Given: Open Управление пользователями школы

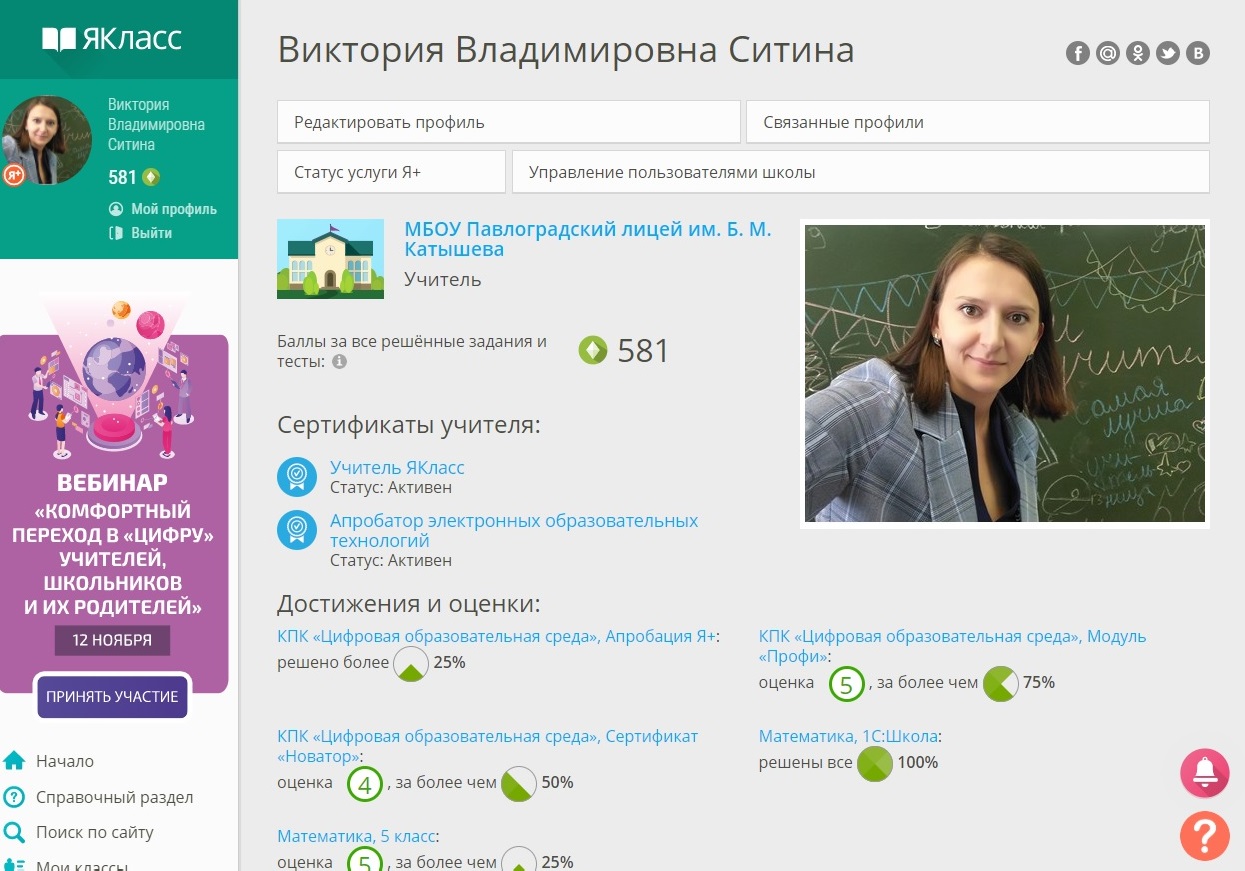Looking at the screenshot, I should point(860,172).
